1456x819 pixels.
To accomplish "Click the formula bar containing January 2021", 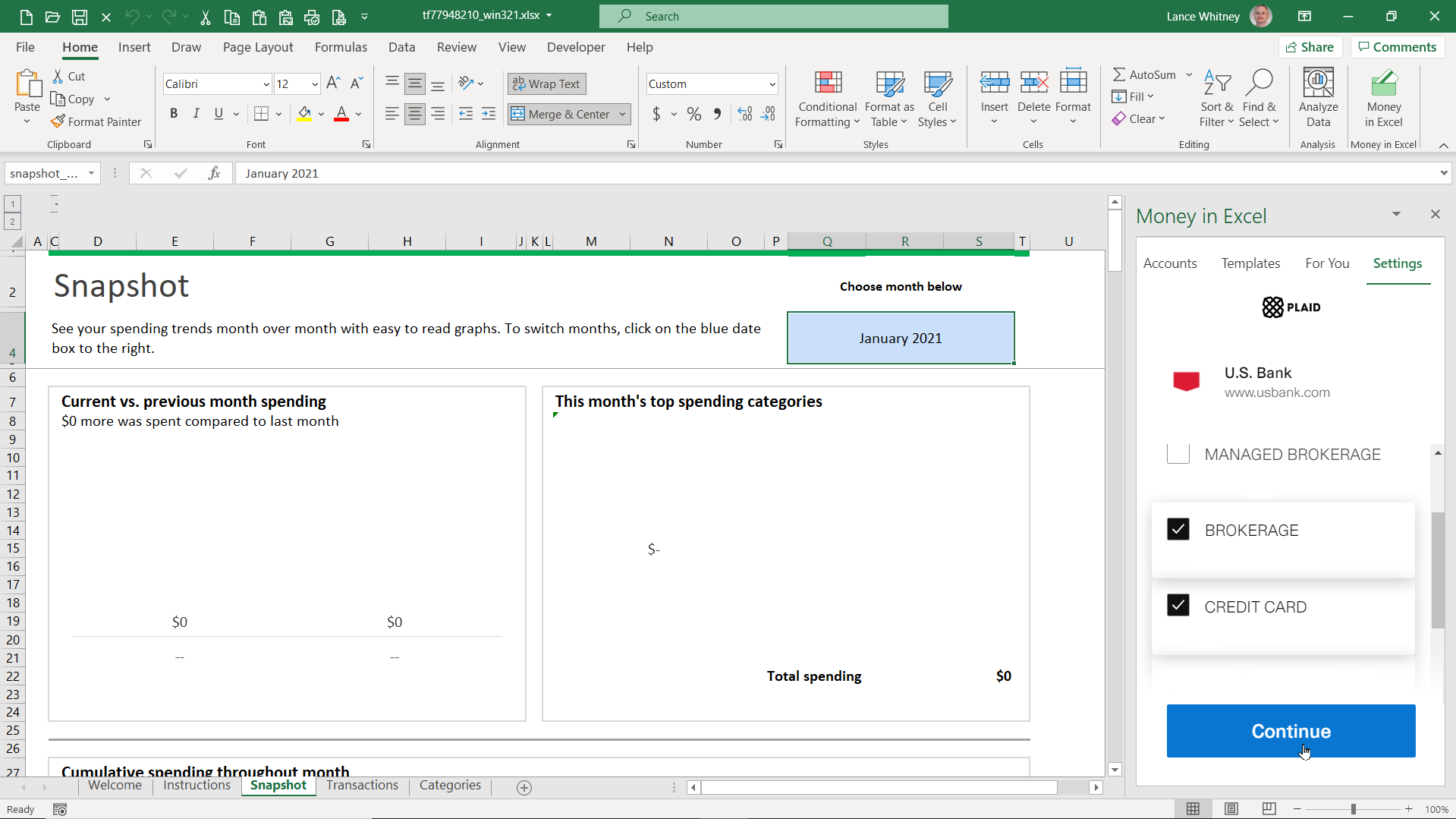I will tap(835, 173).
